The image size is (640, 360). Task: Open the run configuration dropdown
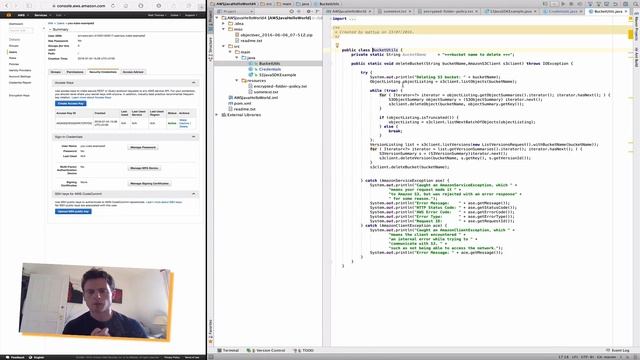(554, 4)
